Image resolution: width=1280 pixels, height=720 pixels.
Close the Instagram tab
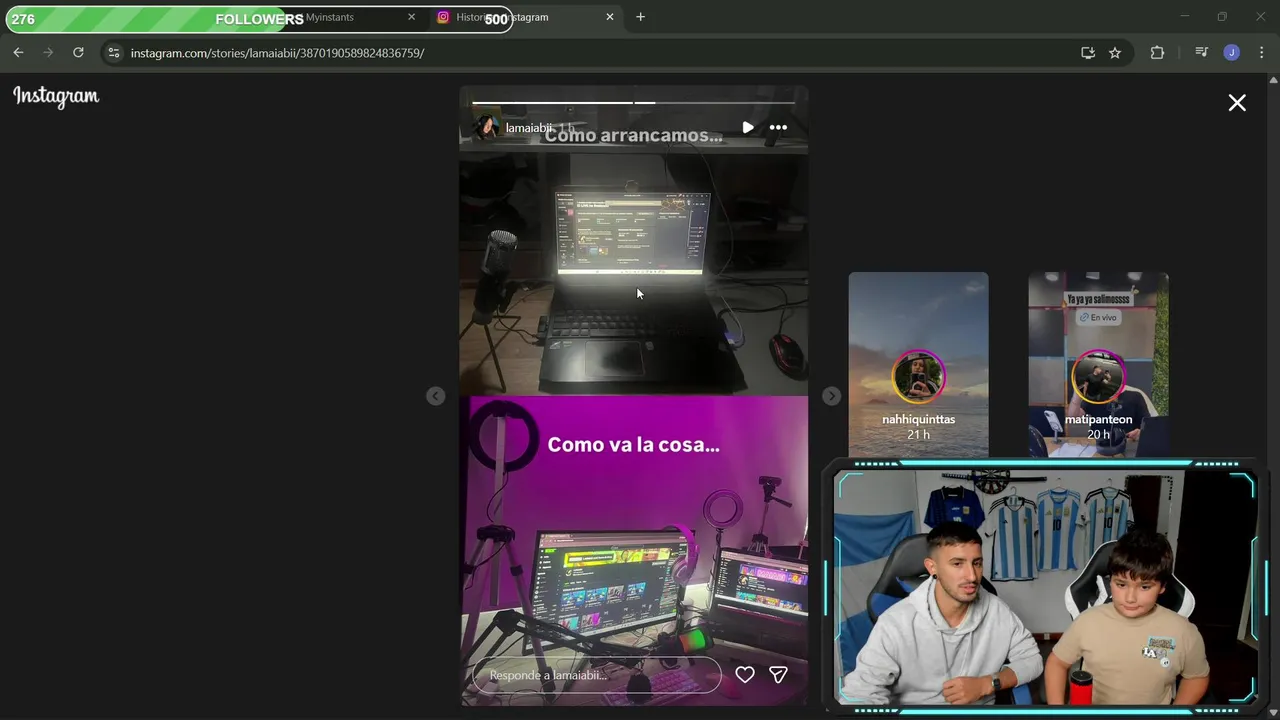(x=610, y=17)
